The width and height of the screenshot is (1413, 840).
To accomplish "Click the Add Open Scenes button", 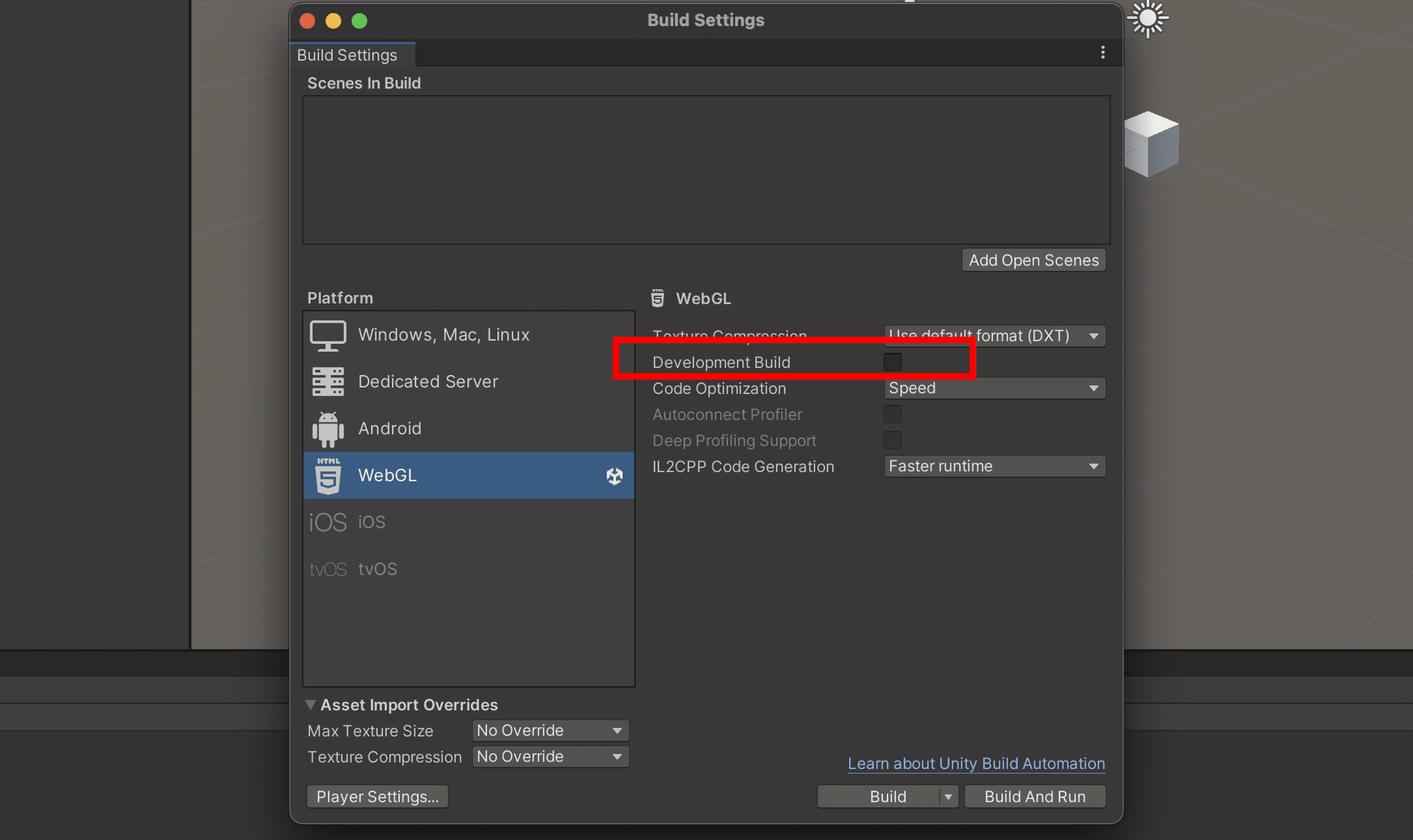I will [x=1034, y=260].
